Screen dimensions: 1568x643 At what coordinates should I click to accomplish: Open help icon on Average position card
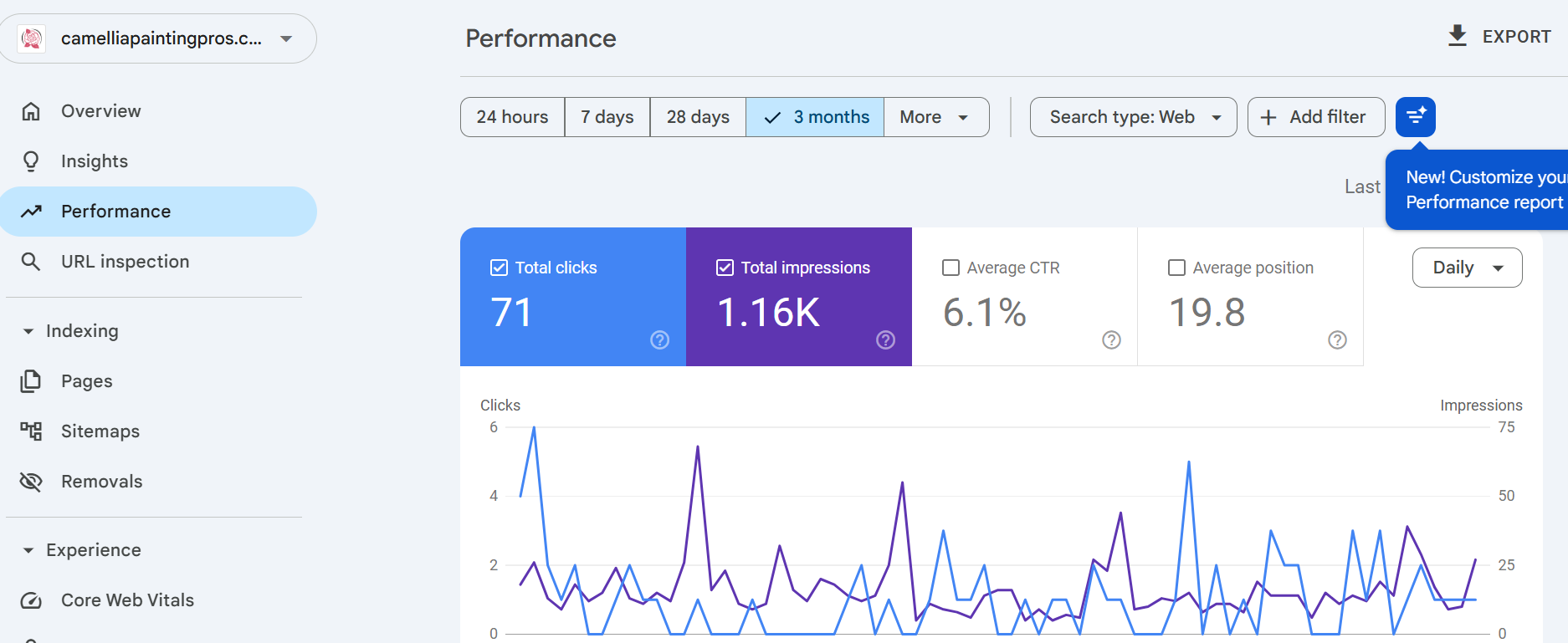[x=1338, y=339]
